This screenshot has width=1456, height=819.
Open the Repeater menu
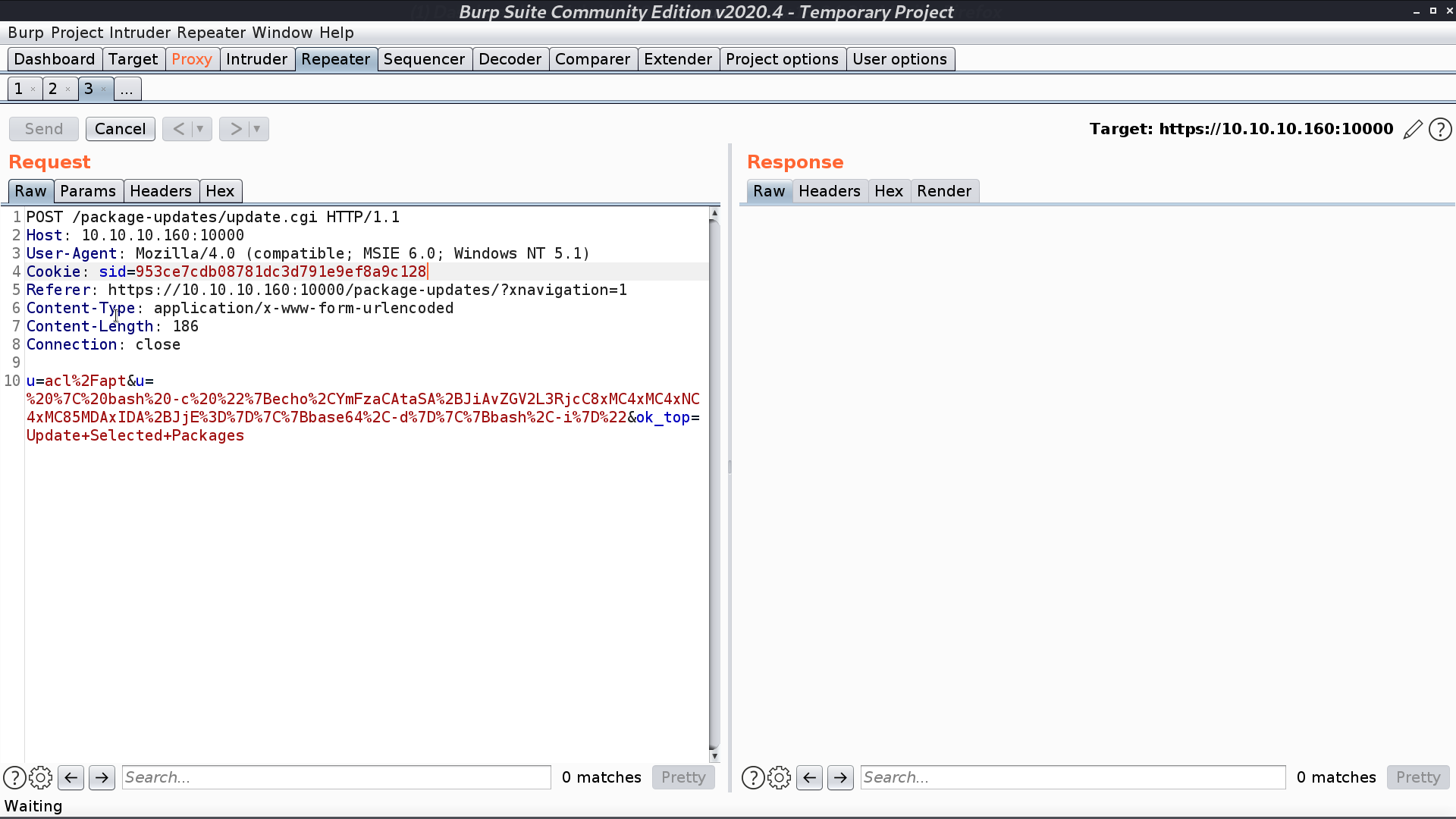coord(212,33)
